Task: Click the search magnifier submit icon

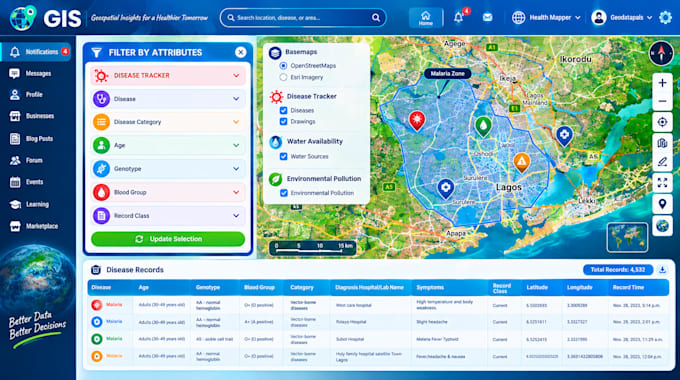Action: [376, 18]
